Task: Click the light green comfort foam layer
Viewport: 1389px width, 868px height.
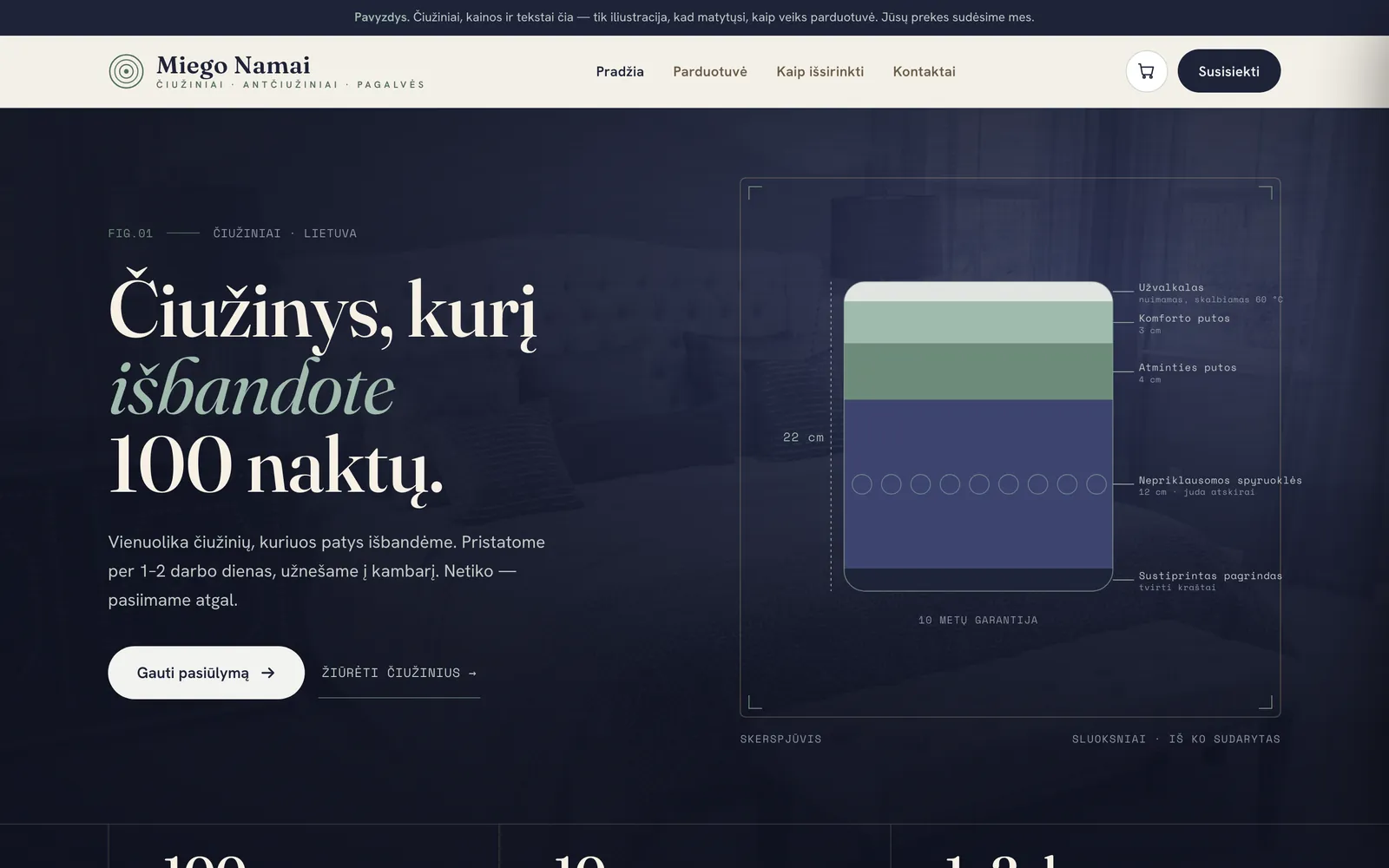Action: 978,322
